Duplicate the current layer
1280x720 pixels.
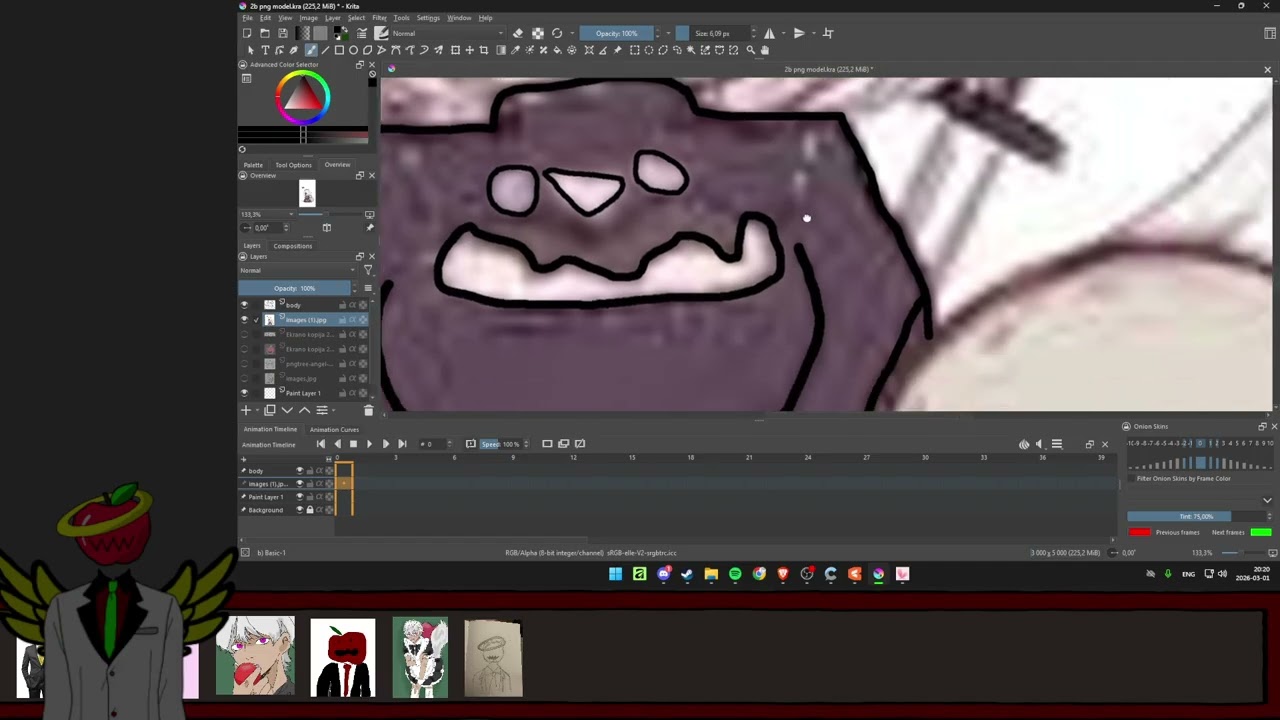(x=269, y=410)
